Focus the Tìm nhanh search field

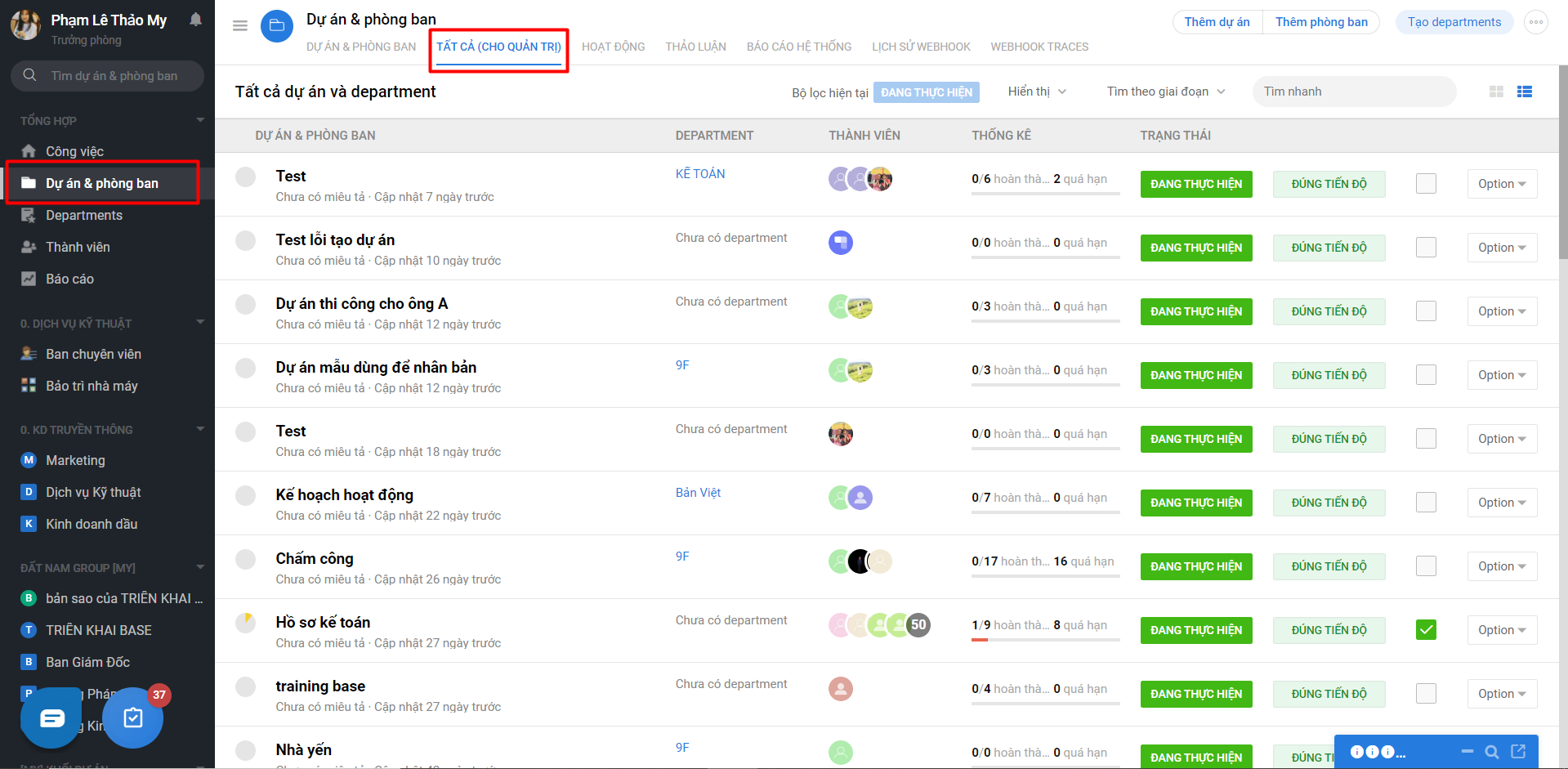(x=1354, y=92)
